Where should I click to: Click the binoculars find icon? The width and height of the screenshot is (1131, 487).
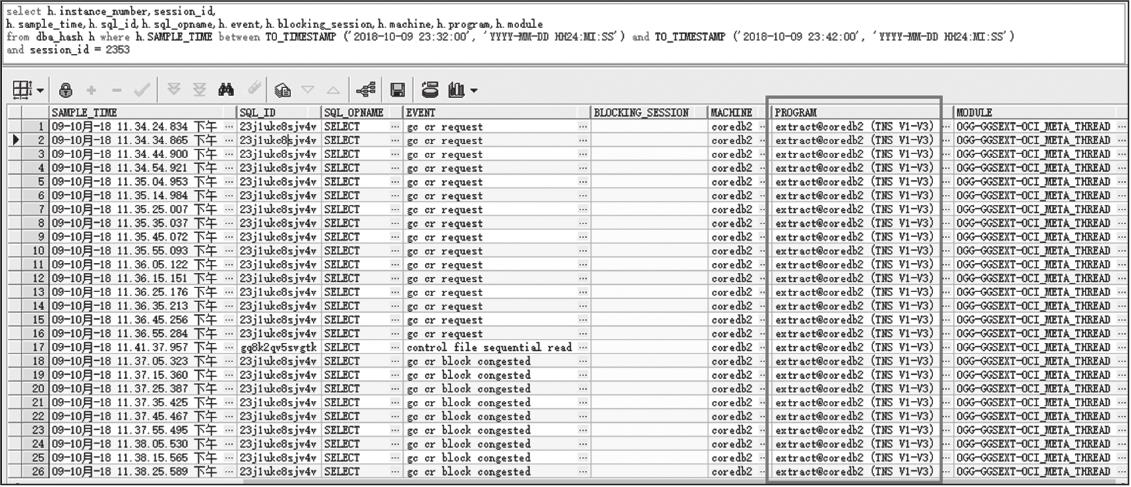click(x=226, y=90)
